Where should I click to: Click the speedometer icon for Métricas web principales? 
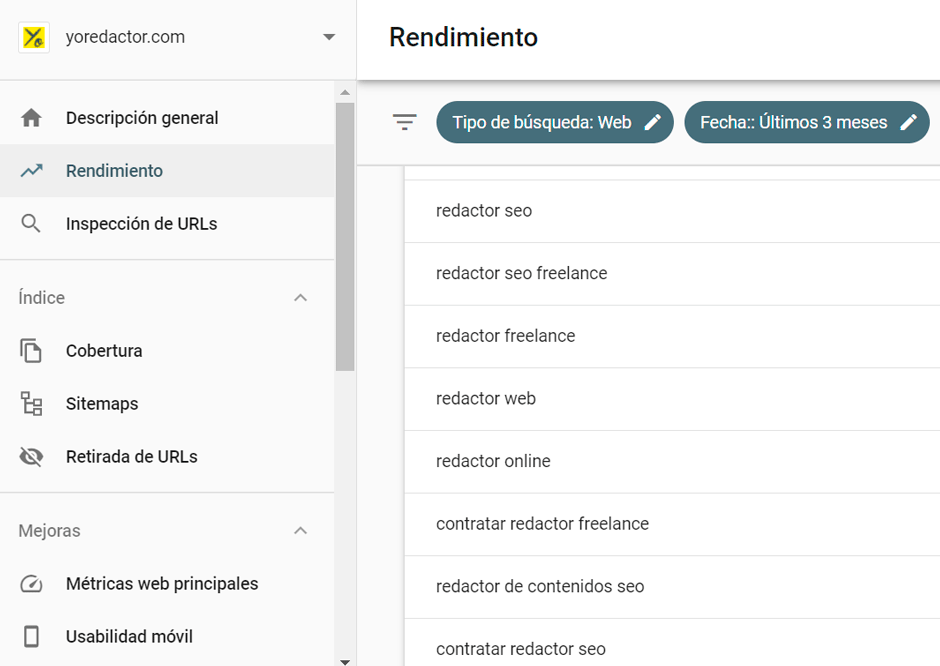click(x=31, y=583)
